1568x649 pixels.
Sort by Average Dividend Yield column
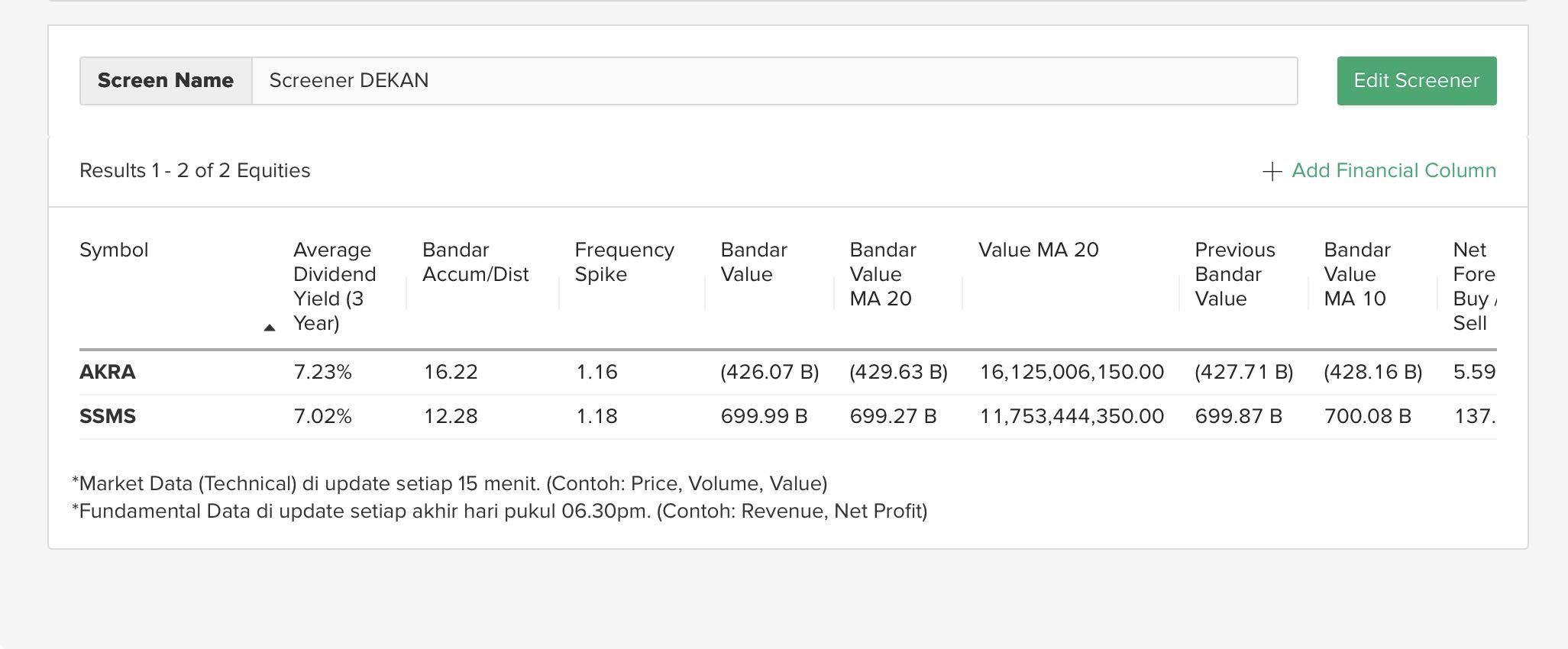(x=334, y=286)
